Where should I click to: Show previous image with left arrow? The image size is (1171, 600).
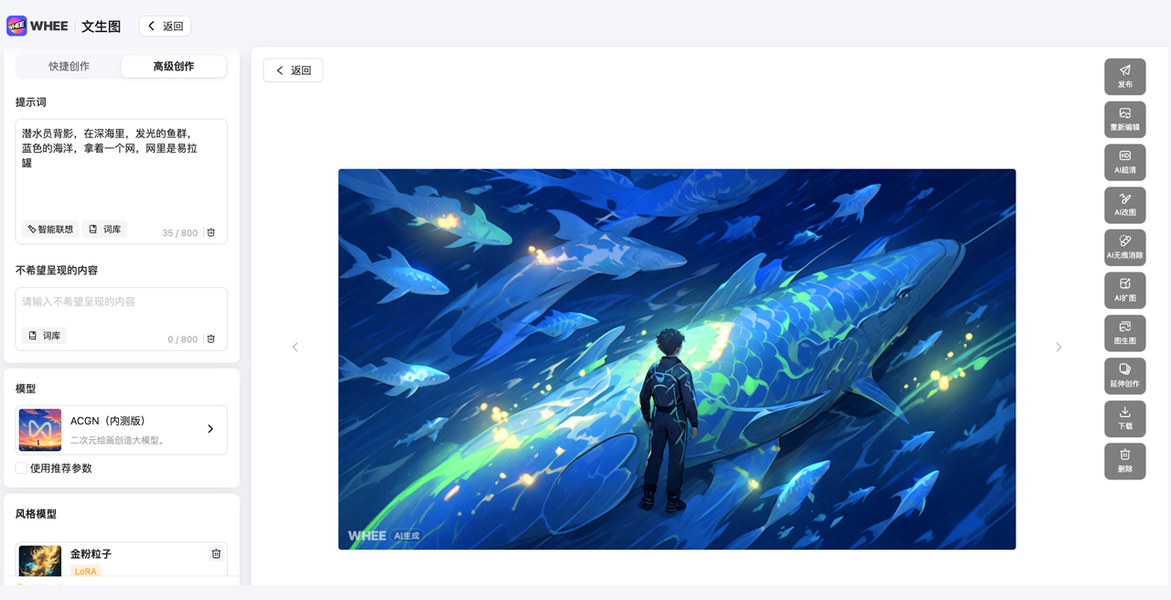tap(295, 347)
